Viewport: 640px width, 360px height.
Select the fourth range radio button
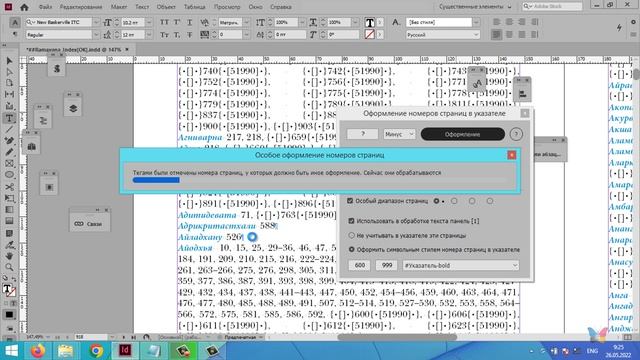[x=489, y=201]
